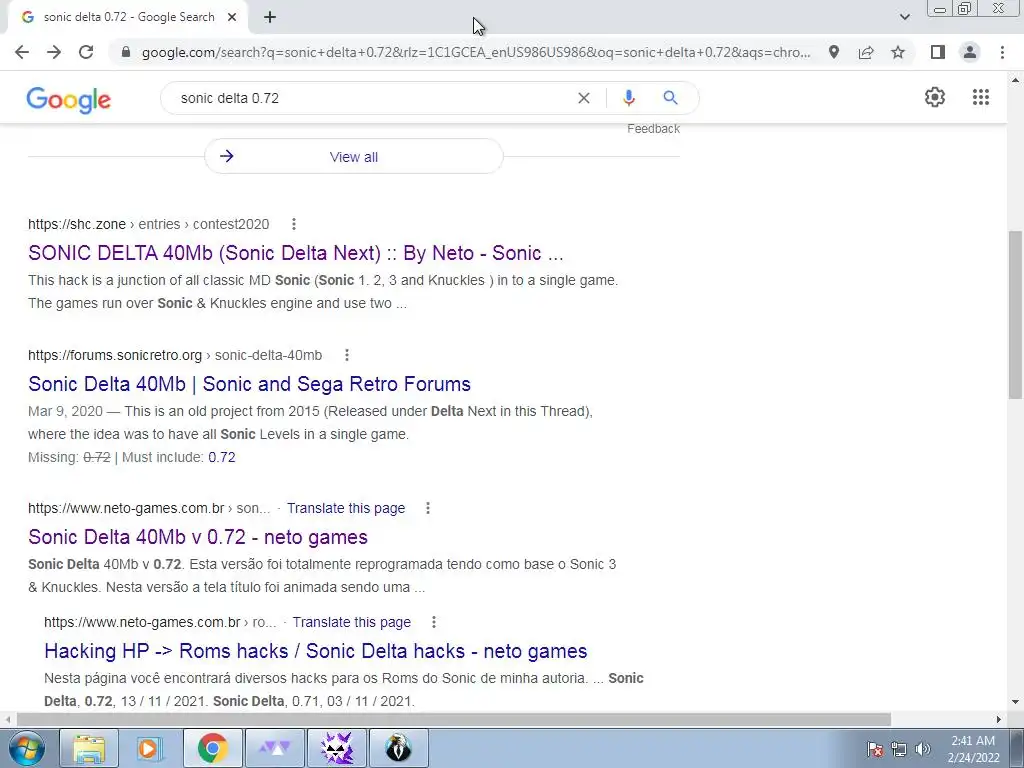Bookmark this tab with star icon
This screenshot has height=768, width=1024.
[x=898, y=52]
